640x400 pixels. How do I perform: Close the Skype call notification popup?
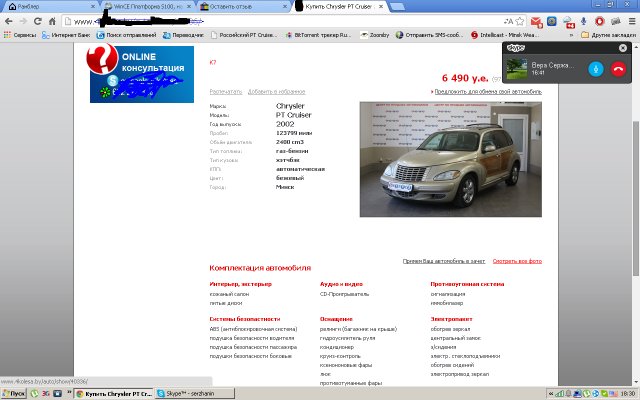pyautogui.click(x=623, y=48)
